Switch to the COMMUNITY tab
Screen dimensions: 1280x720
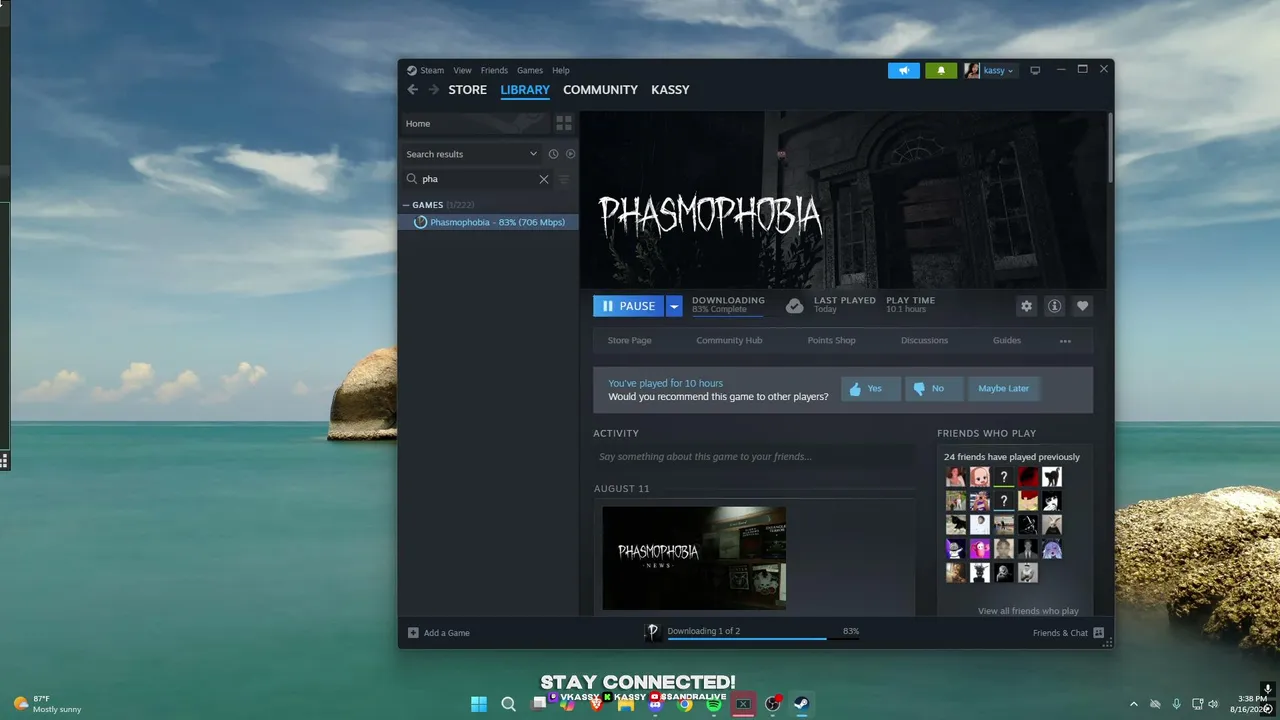600,90
